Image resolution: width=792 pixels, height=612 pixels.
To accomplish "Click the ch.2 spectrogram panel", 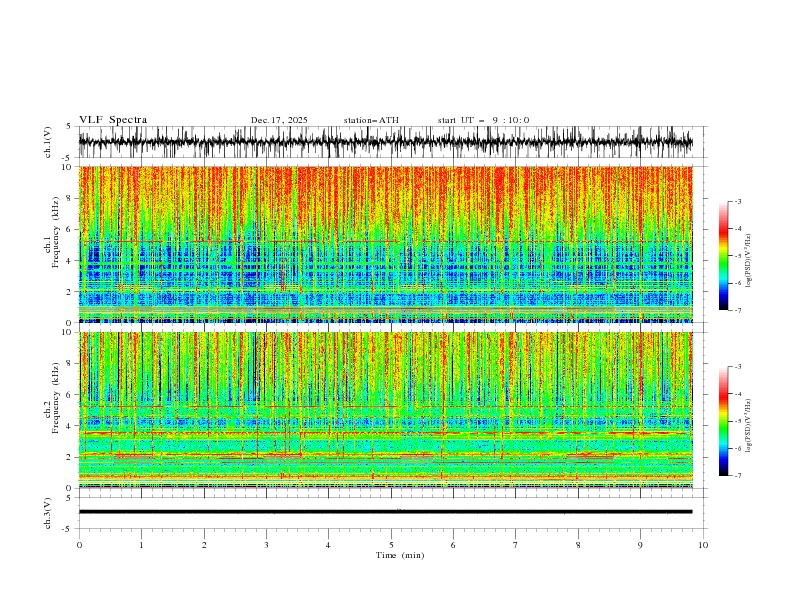I will click(385, 410).
